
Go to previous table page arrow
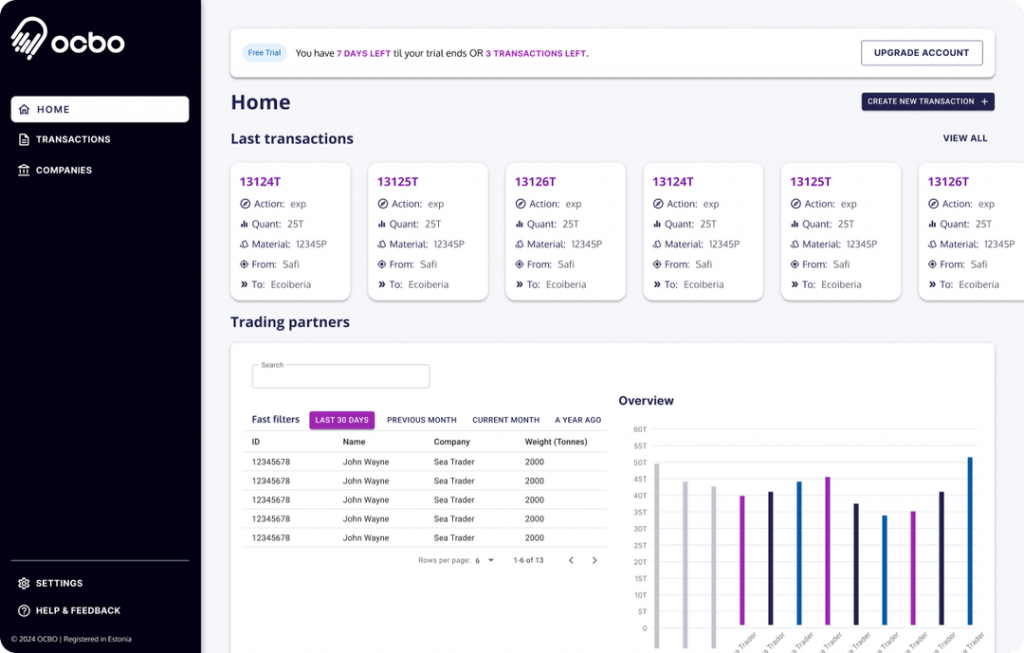pyautogui.click(x=571, y=561)
